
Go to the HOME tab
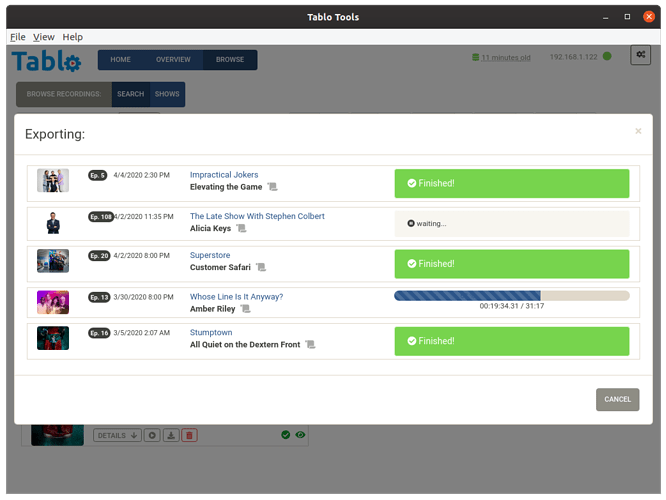(x=121, y=59)
